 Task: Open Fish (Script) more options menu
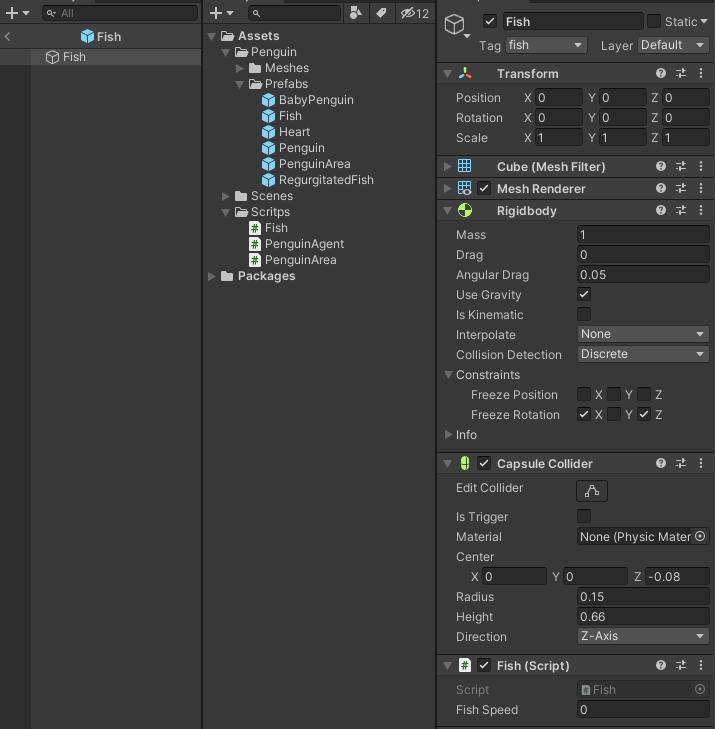[x=701, y=665]
